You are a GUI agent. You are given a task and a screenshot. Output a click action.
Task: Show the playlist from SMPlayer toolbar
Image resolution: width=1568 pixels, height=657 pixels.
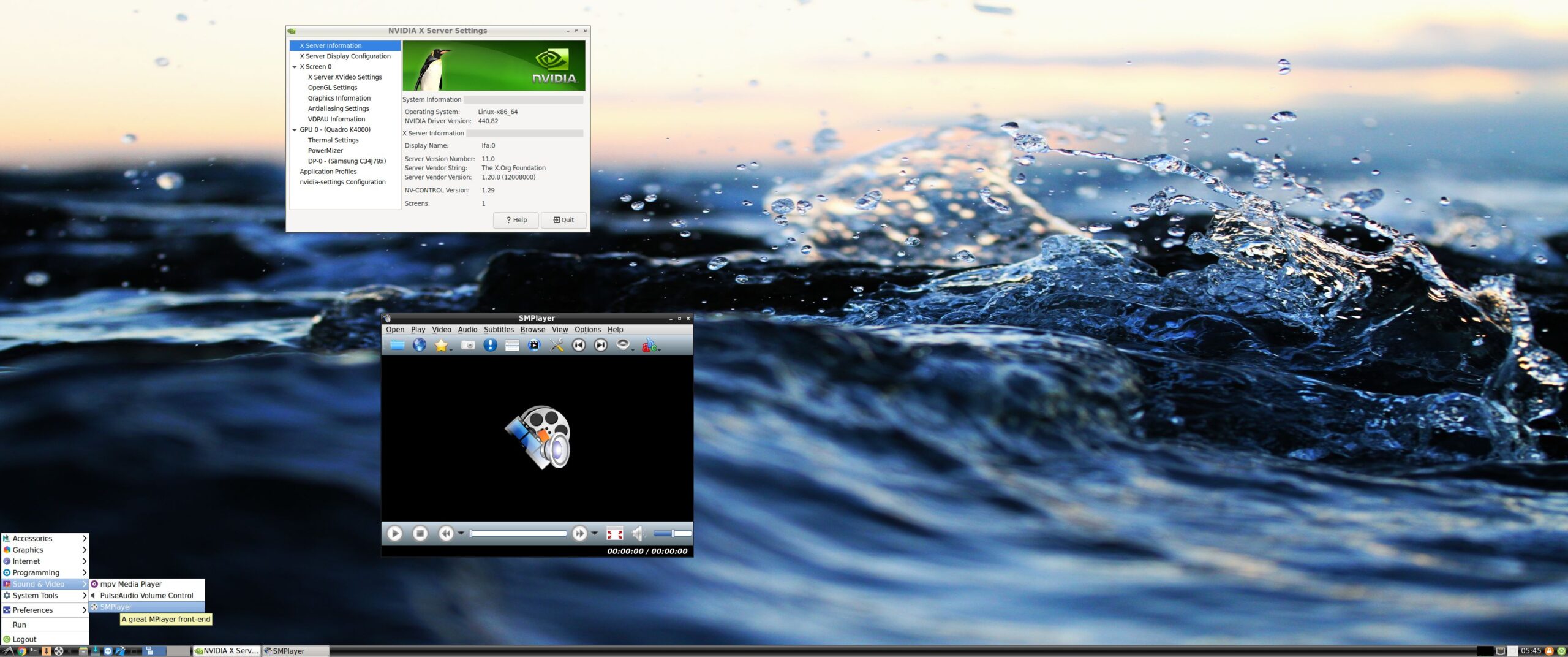[512, 345]
